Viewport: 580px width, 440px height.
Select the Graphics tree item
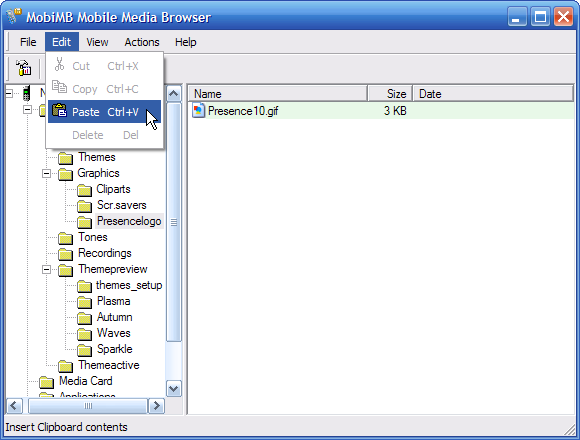tap(98, 173)
